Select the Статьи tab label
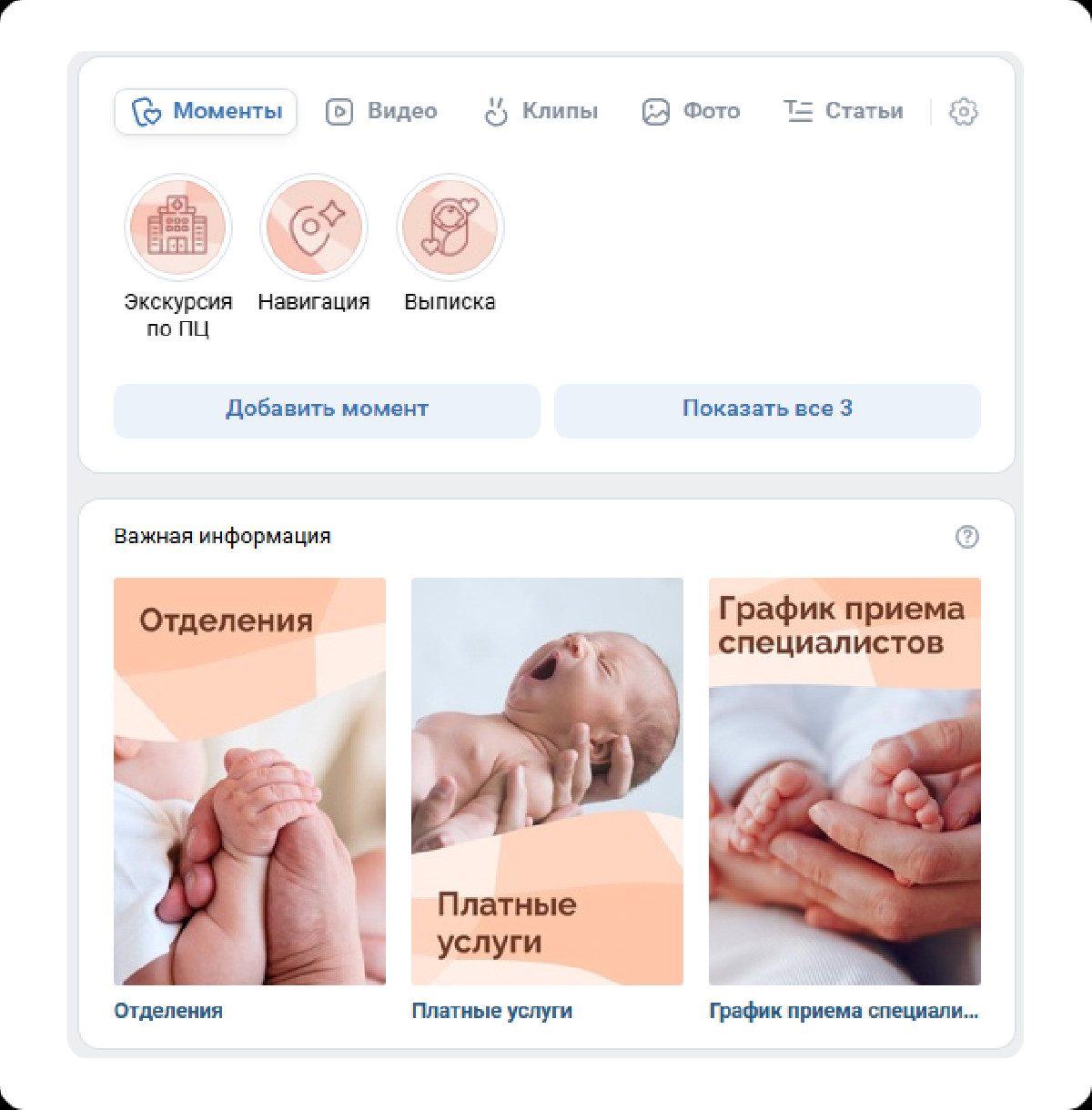1092x1110 pixels. 864,111
